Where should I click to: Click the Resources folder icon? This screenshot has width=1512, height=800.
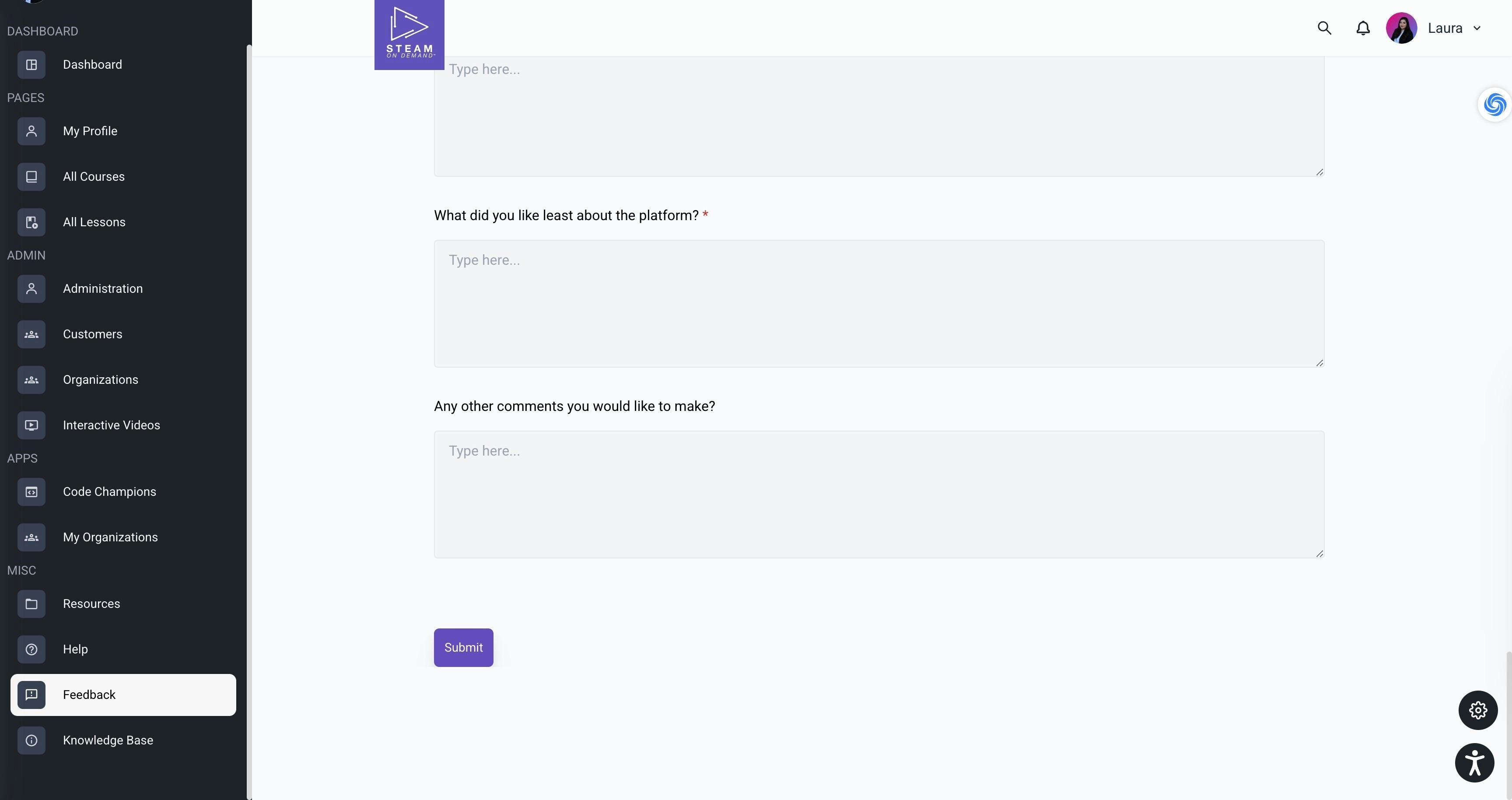(31, 604)
